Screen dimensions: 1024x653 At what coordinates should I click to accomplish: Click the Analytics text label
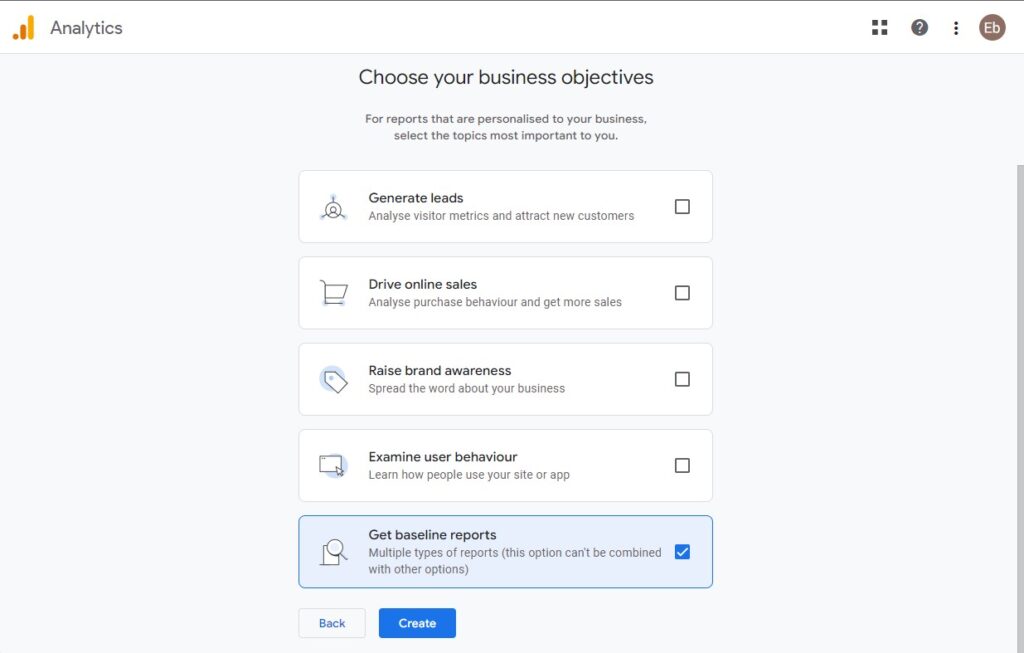point(86,27)
